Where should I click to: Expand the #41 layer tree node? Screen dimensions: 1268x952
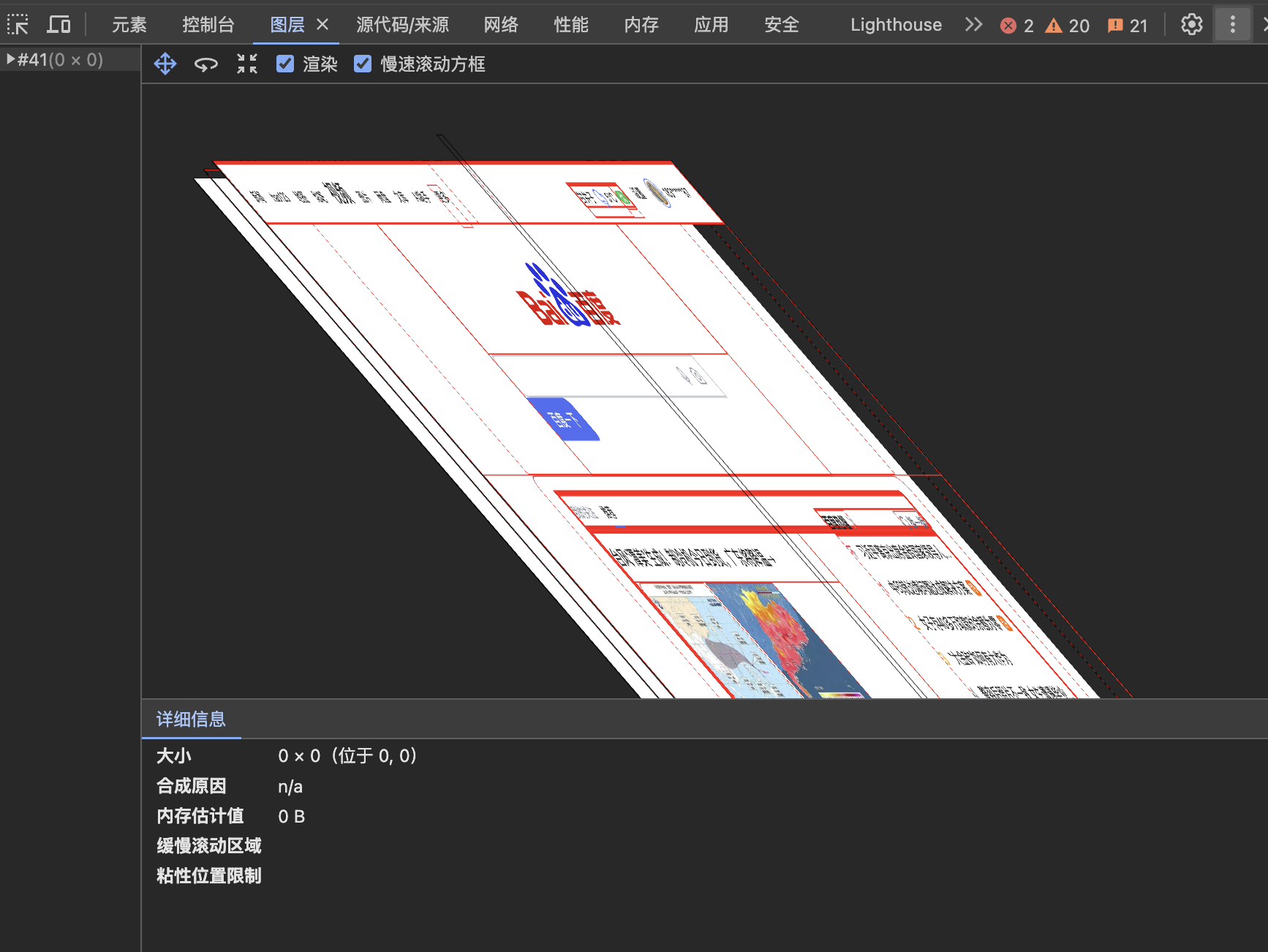pos(10,59)
